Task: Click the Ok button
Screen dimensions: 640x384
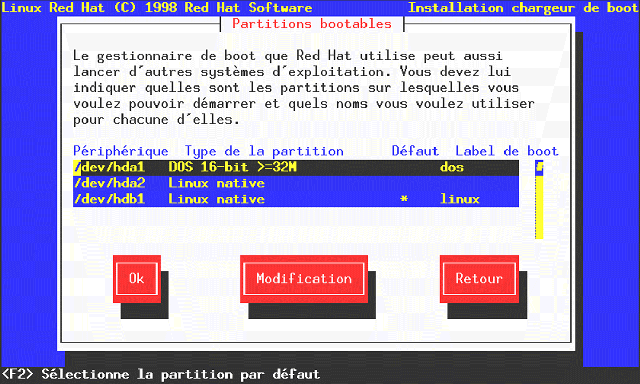Action: coord(137,279)
